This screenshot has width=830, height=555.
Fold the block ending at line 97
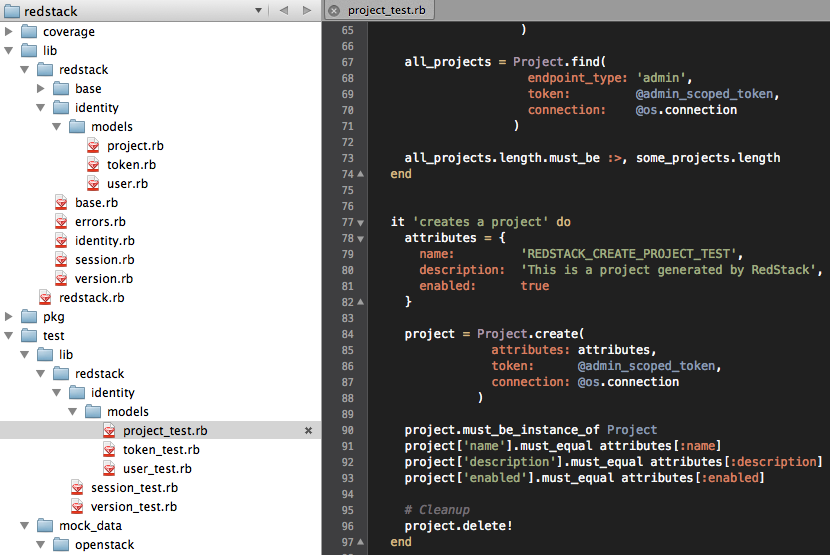tap(360, 542)
